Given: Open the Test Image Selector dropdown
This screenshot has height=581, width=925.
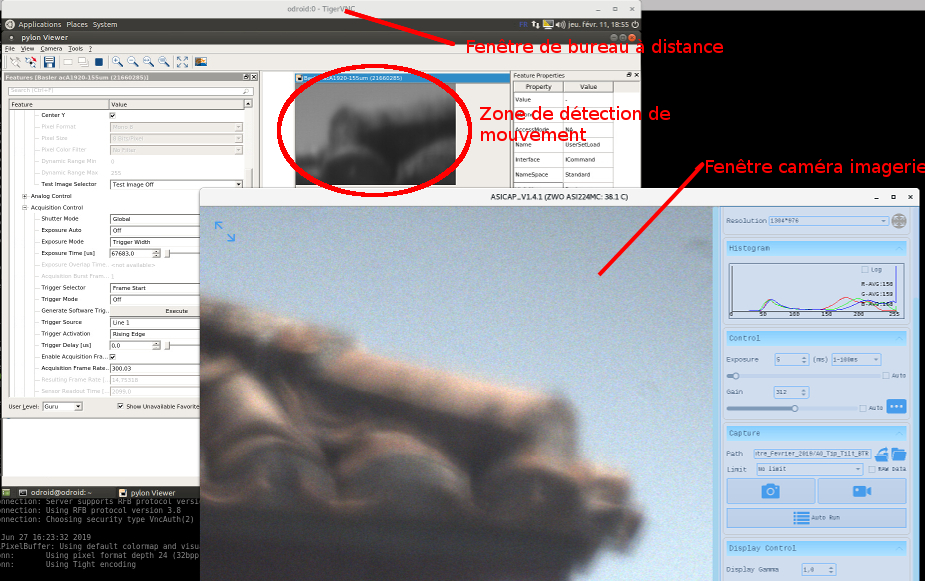Looking at the screenshot, I should [176, 185].
